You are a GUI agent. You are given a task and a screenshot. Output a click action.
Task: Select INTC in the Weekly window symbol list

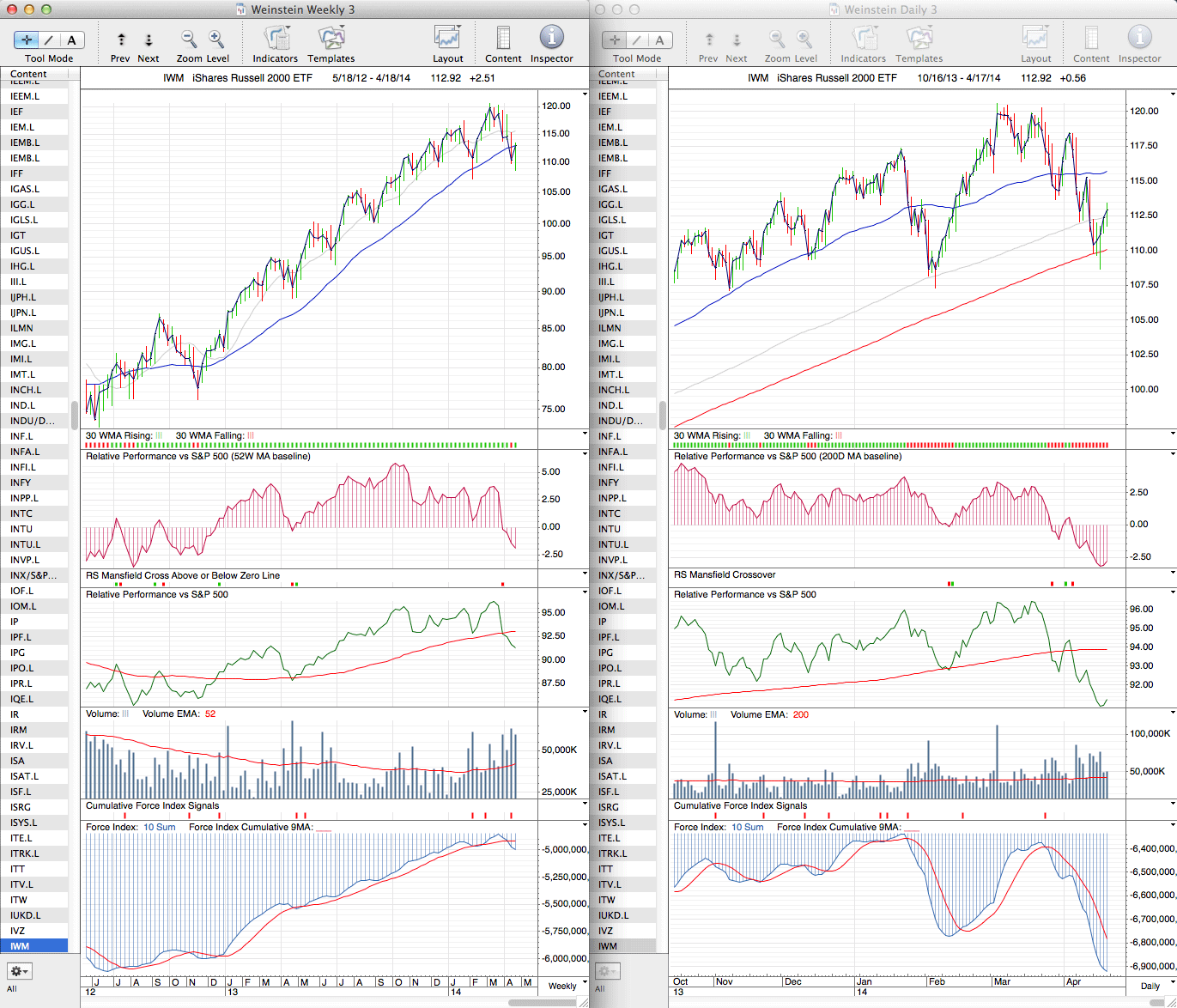click(x=21, y=513)
